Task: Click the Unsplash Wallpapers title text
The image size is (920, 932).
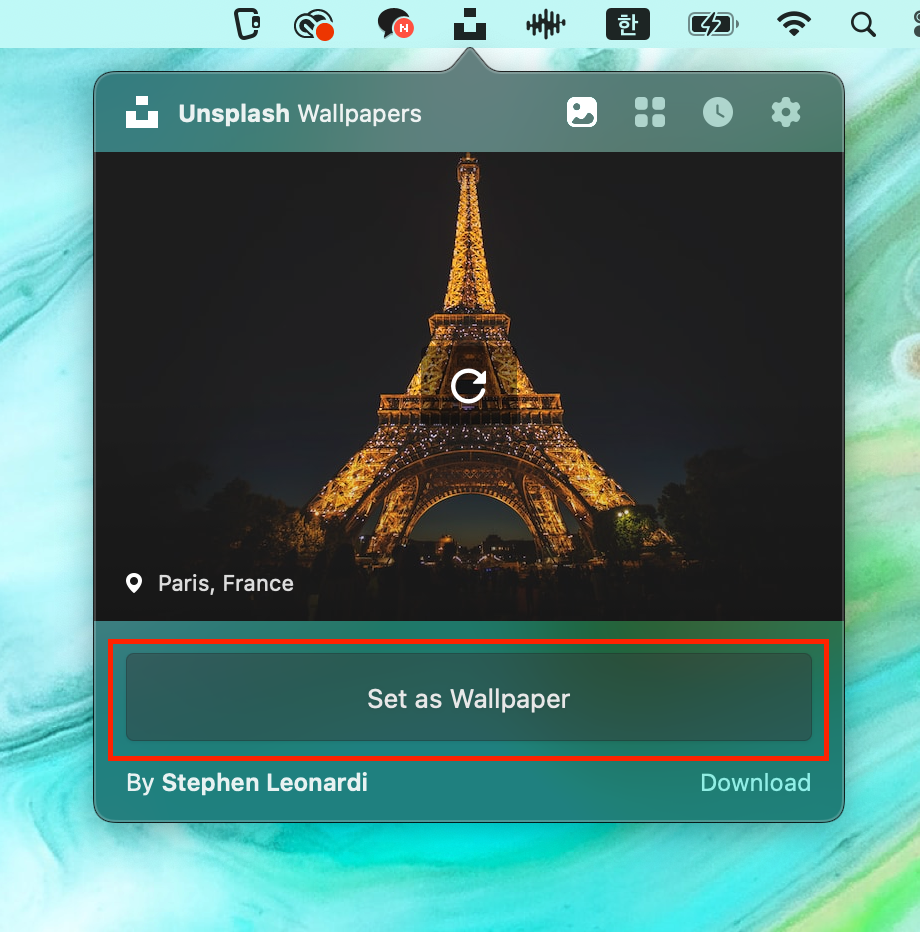Action: pos(300,114)
